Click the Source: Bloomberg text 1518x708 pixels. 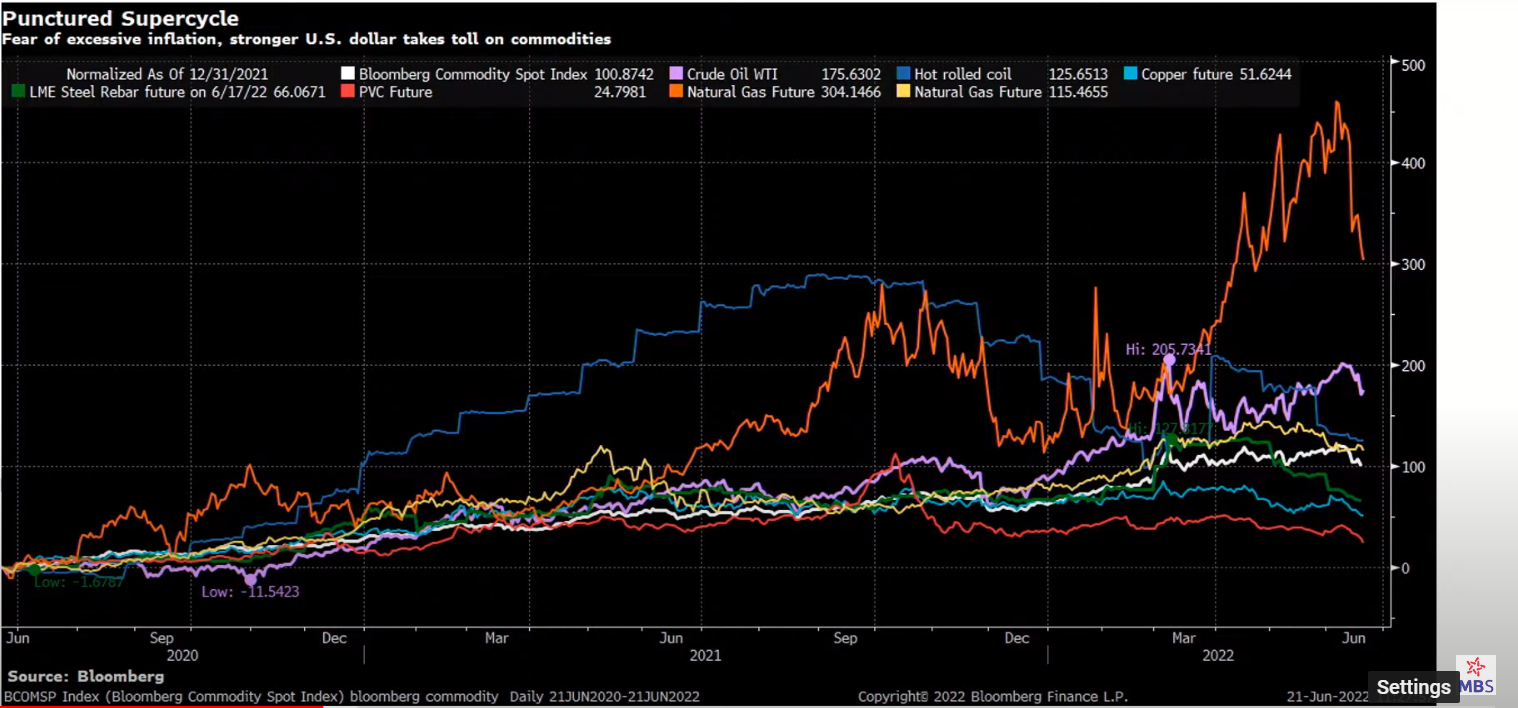tap(86, 677)
